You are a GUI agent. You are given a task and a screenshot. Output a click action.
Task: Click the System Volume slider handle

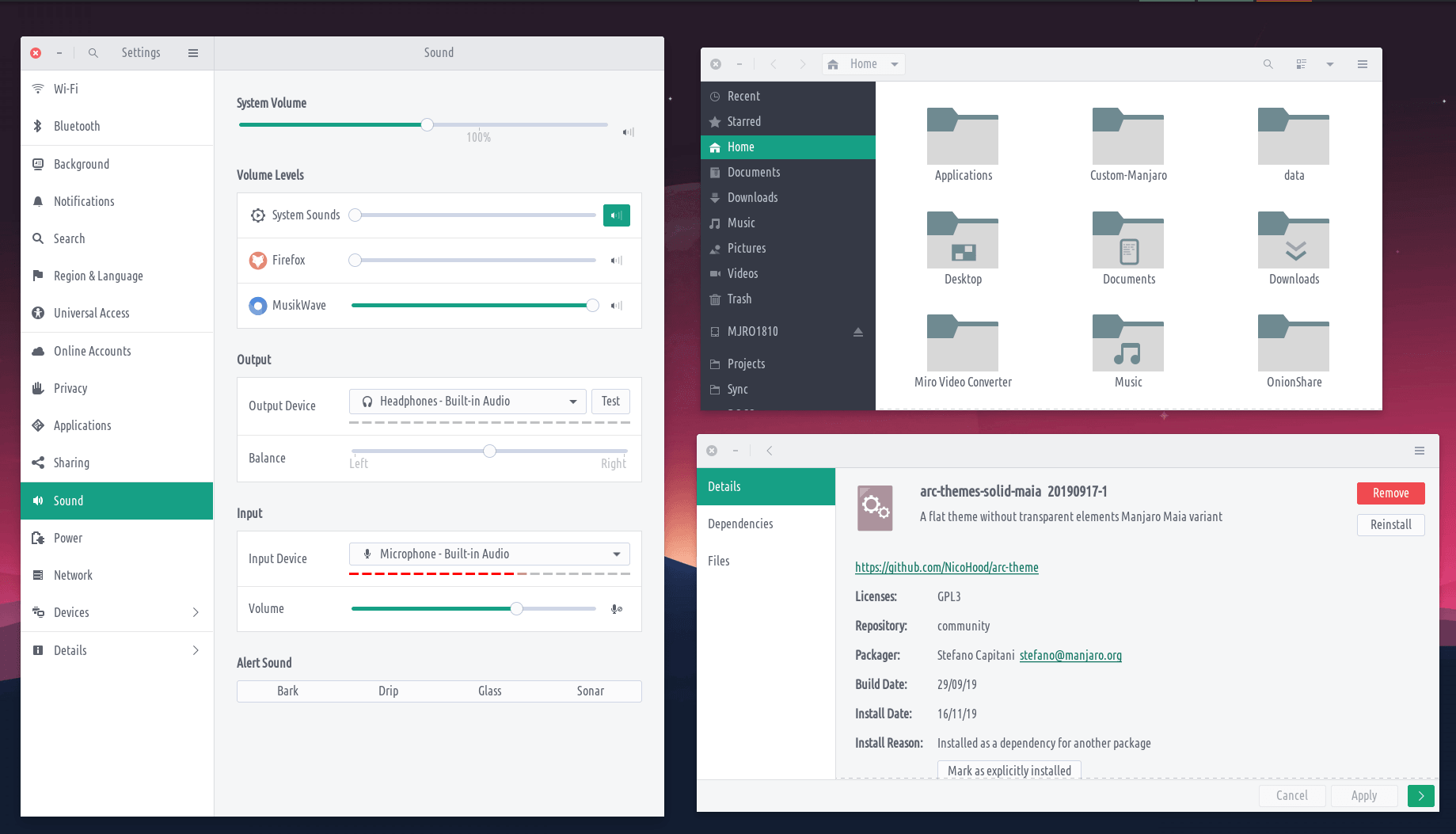click(x=428, y=124)
